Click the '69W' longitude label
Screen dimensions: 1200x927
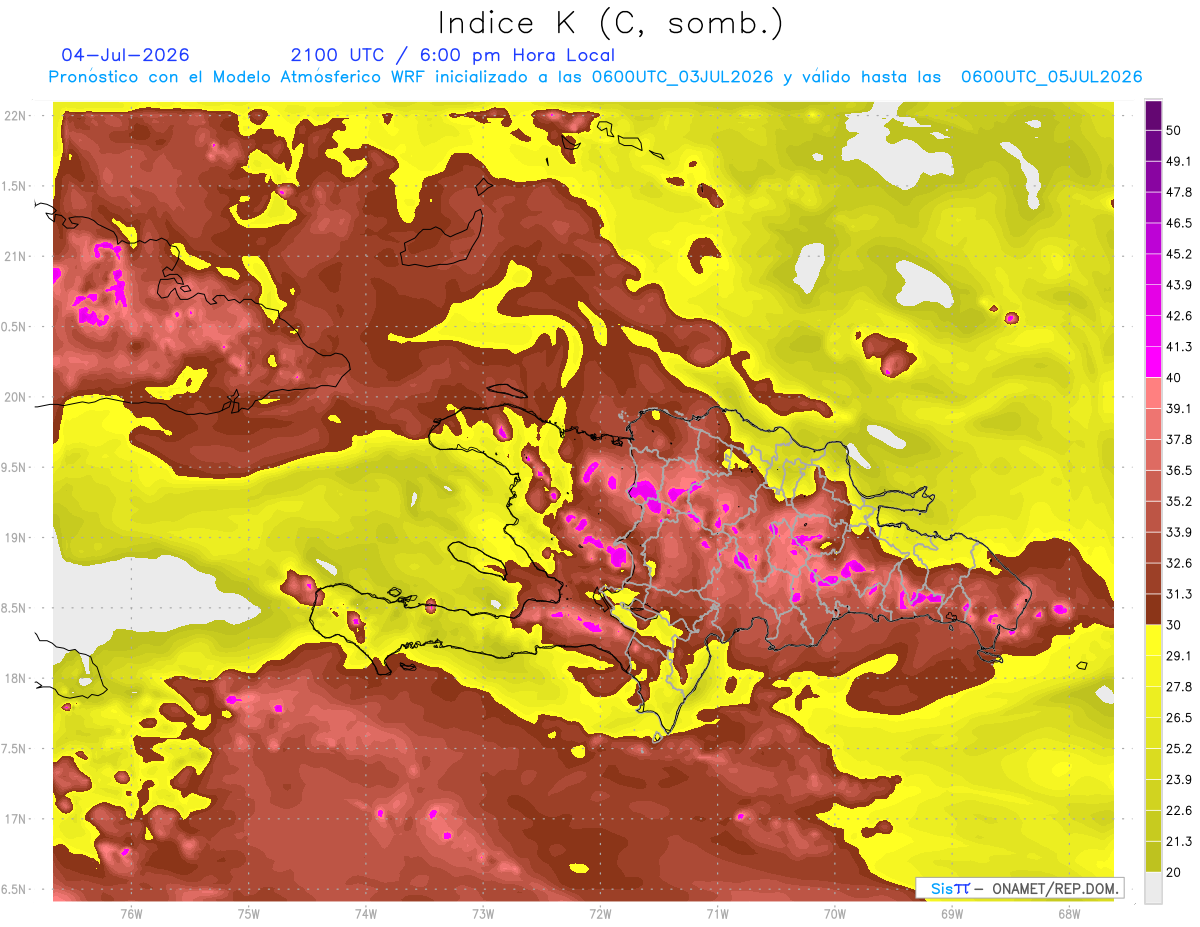(x=952, y=913)
